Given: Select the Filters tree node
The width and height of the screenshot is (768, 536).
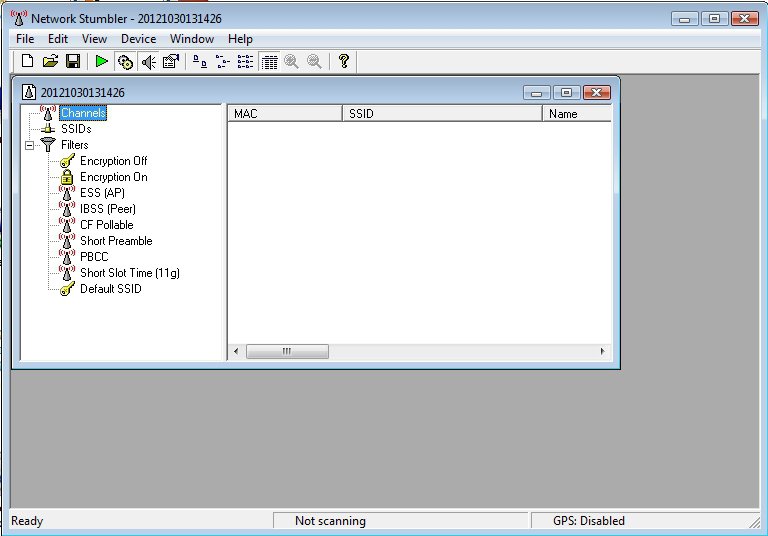Looking at the screenshot, I should 74,145.
